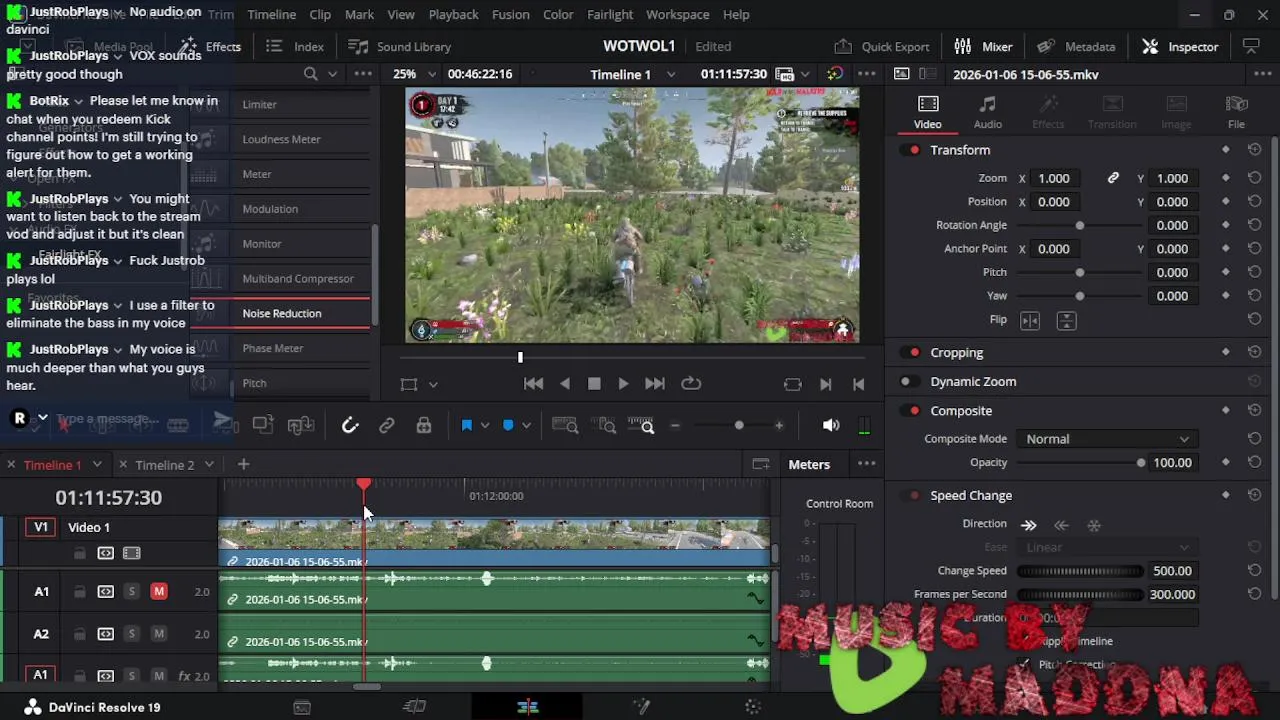Toggle the Cropping section switch
The image size is (1280, 720).
(911, 353)
